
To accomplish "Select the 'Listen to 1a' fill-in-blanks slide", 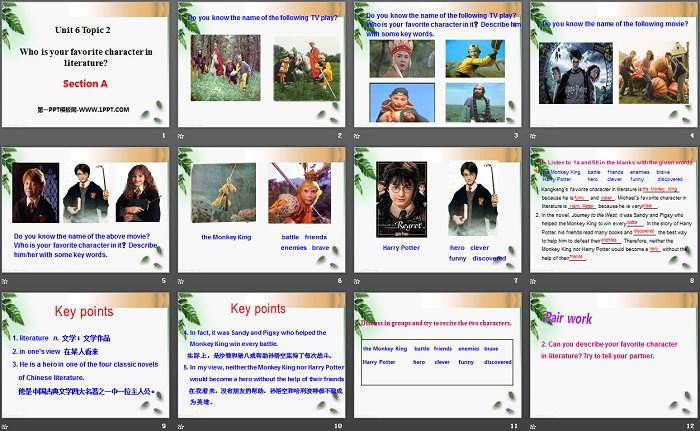I will pyautogui.click(x=613, y=210).
